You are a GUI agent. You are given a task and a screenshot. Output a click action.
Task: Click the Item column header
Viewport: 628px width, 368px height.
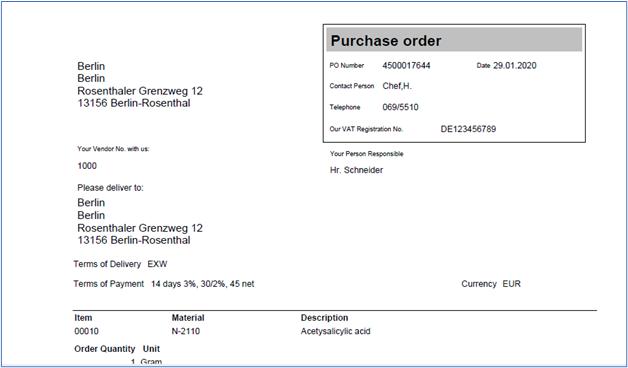coord(83,318)
